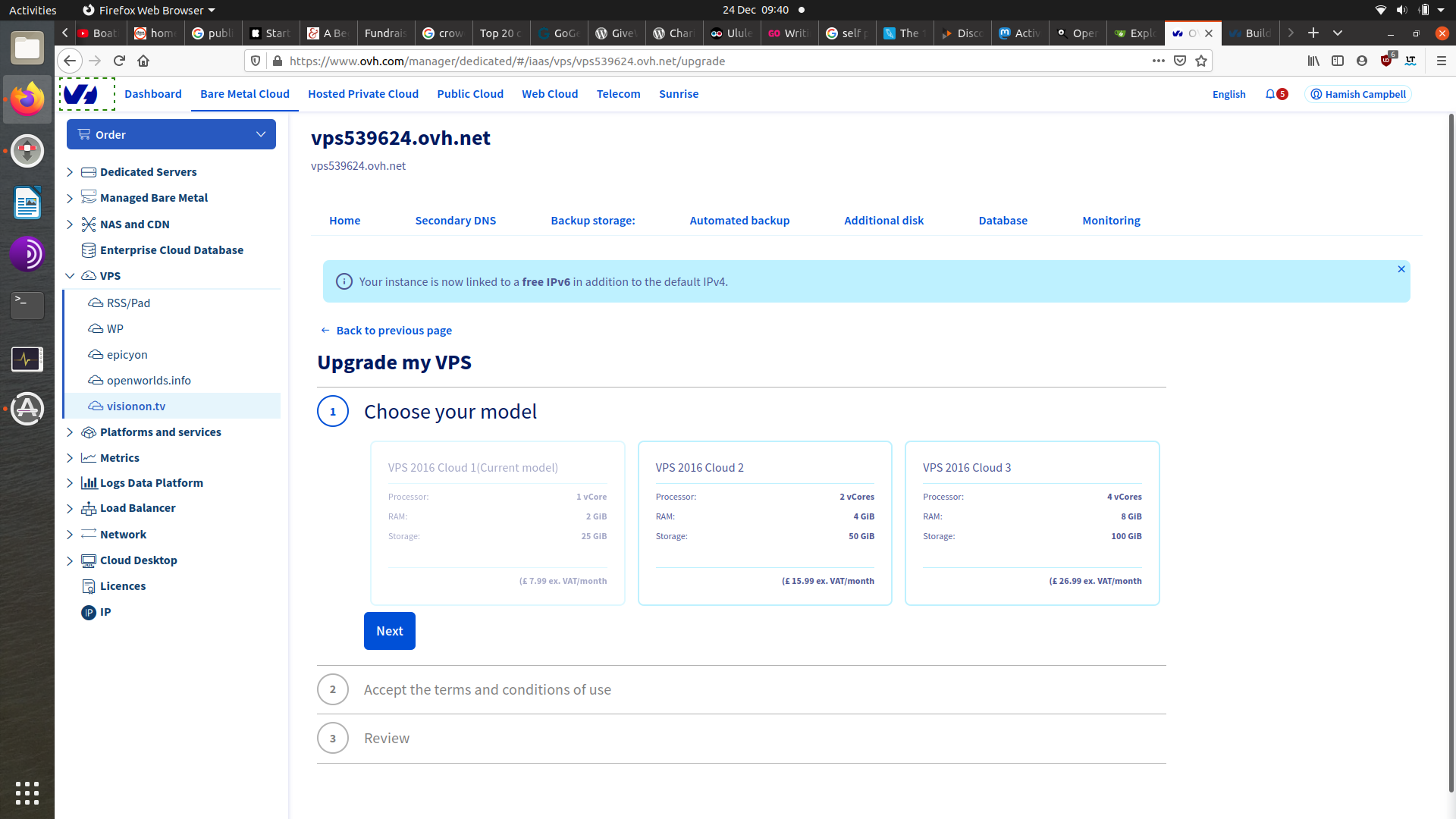The image size is (1456, 819).
Task: Switch to the Automated backup tab
Action: [x=739, y=221]
